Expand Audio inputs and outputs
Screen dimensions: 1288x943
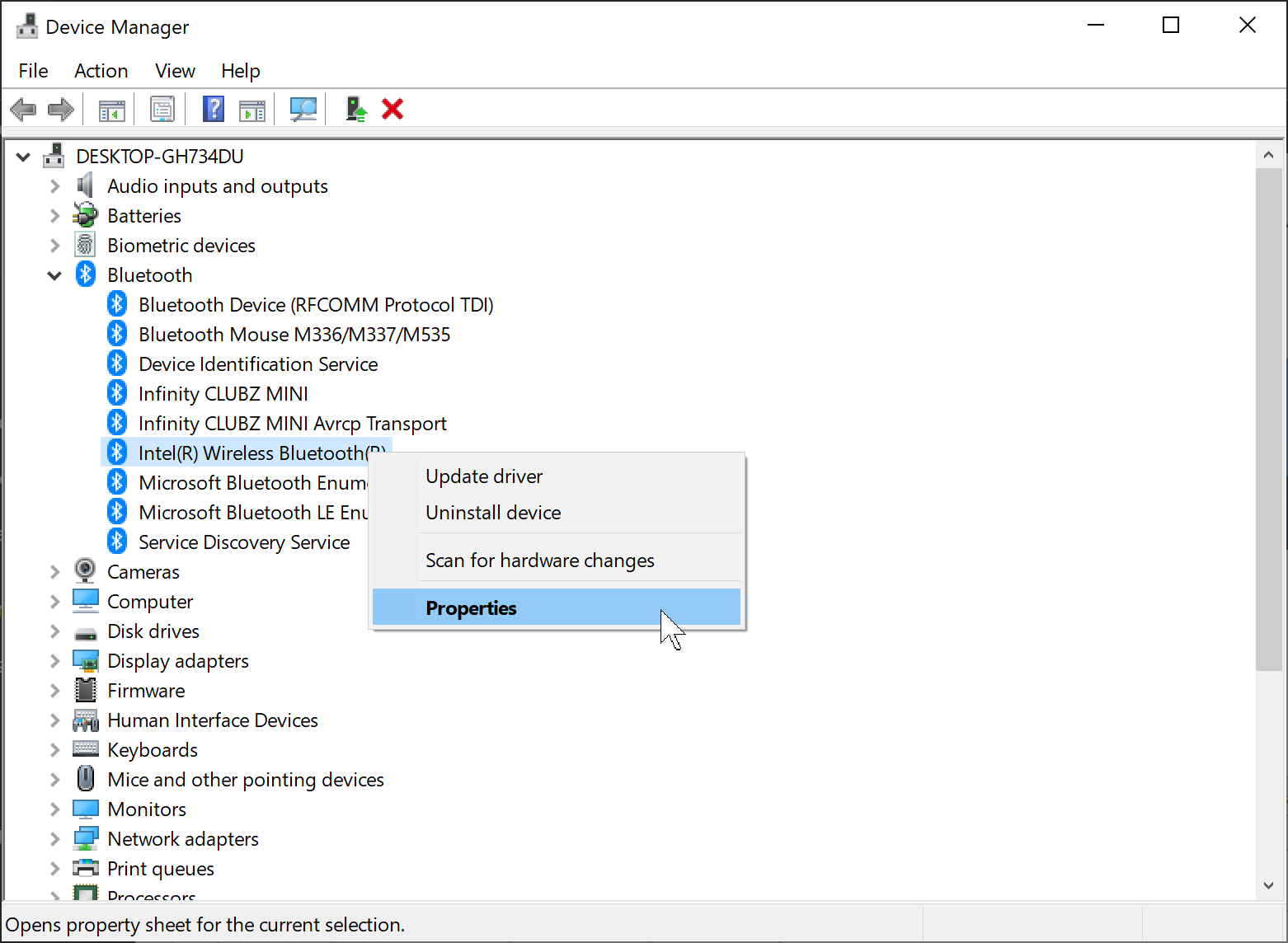pyautogui.click(x=54, y=186)
